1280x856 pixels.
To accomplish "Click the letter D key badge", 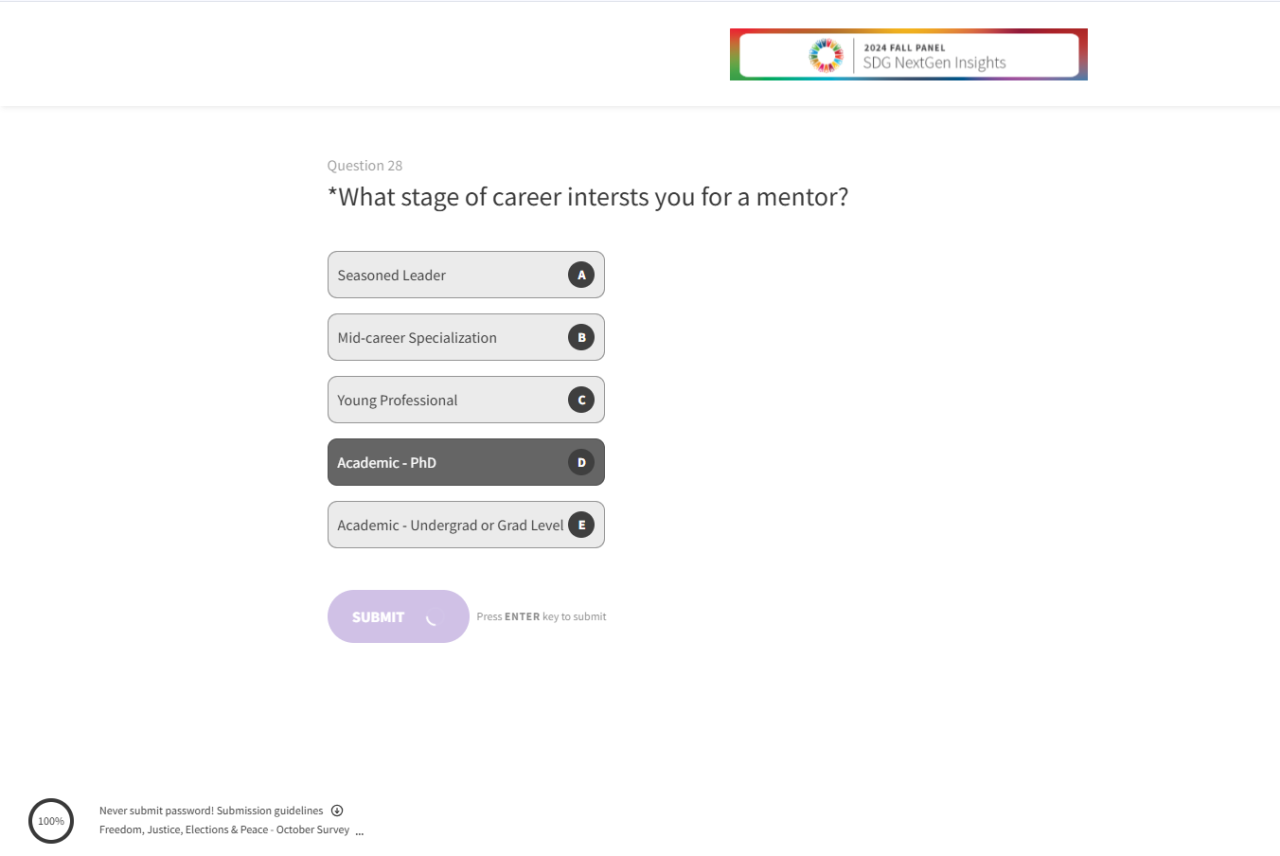I will tap(581, 462).
